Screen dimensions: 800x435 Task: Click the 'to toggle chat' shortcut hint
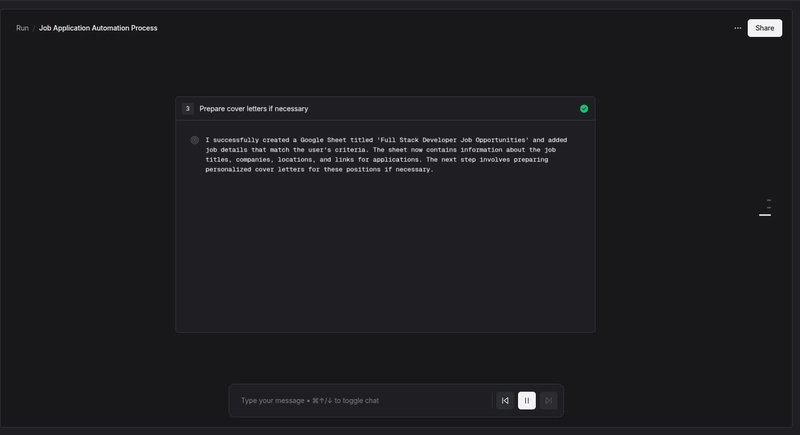coord(357,400)
